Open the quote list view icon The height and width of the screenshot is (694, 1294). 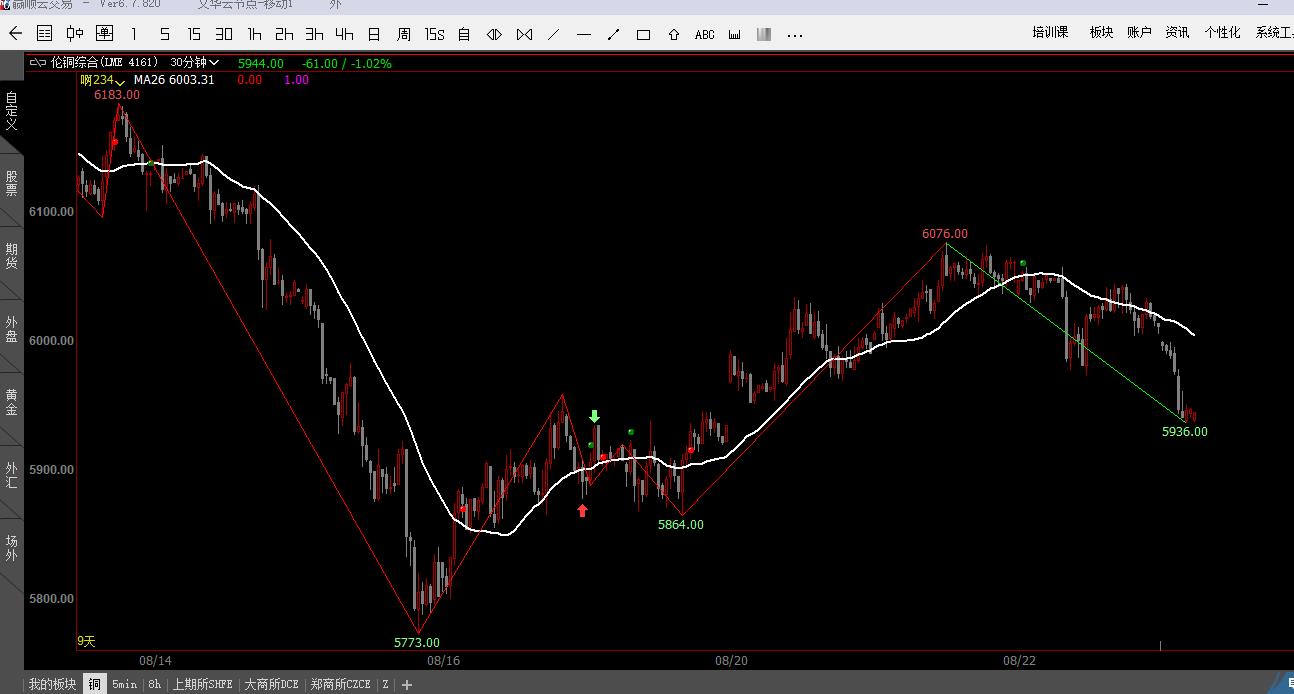[44, 34]
